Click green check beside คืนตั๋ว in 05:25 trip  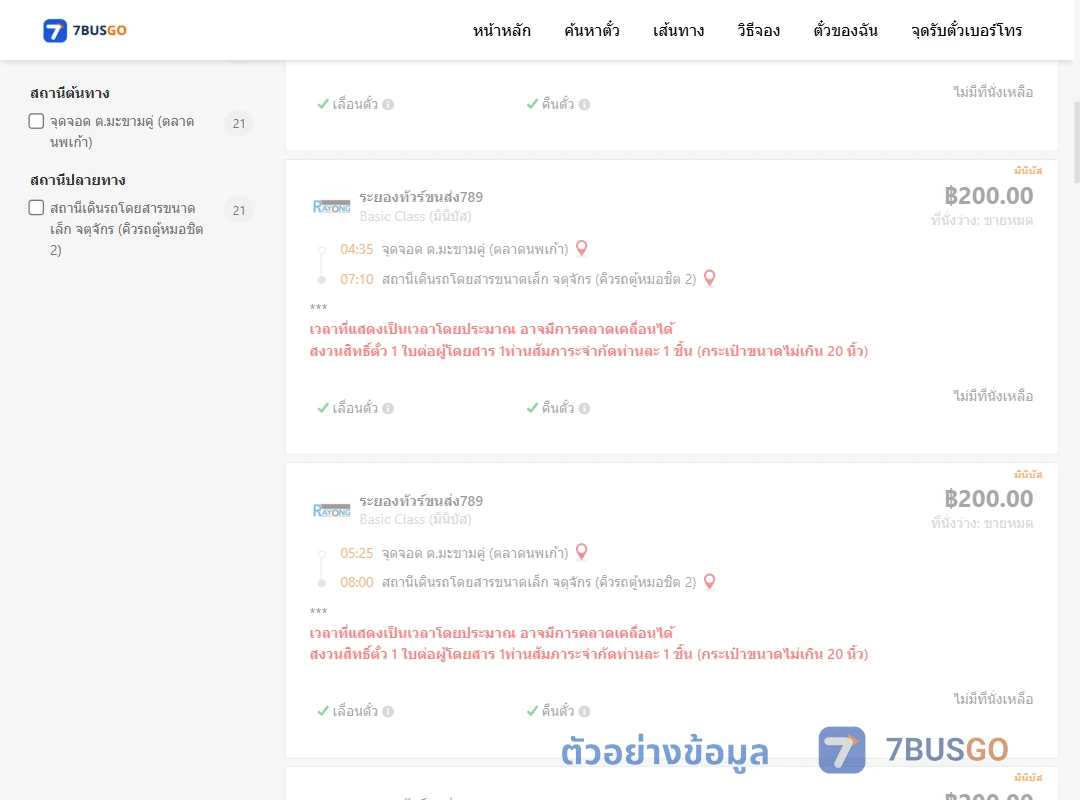pyautogui.click(x=532, y=711)
